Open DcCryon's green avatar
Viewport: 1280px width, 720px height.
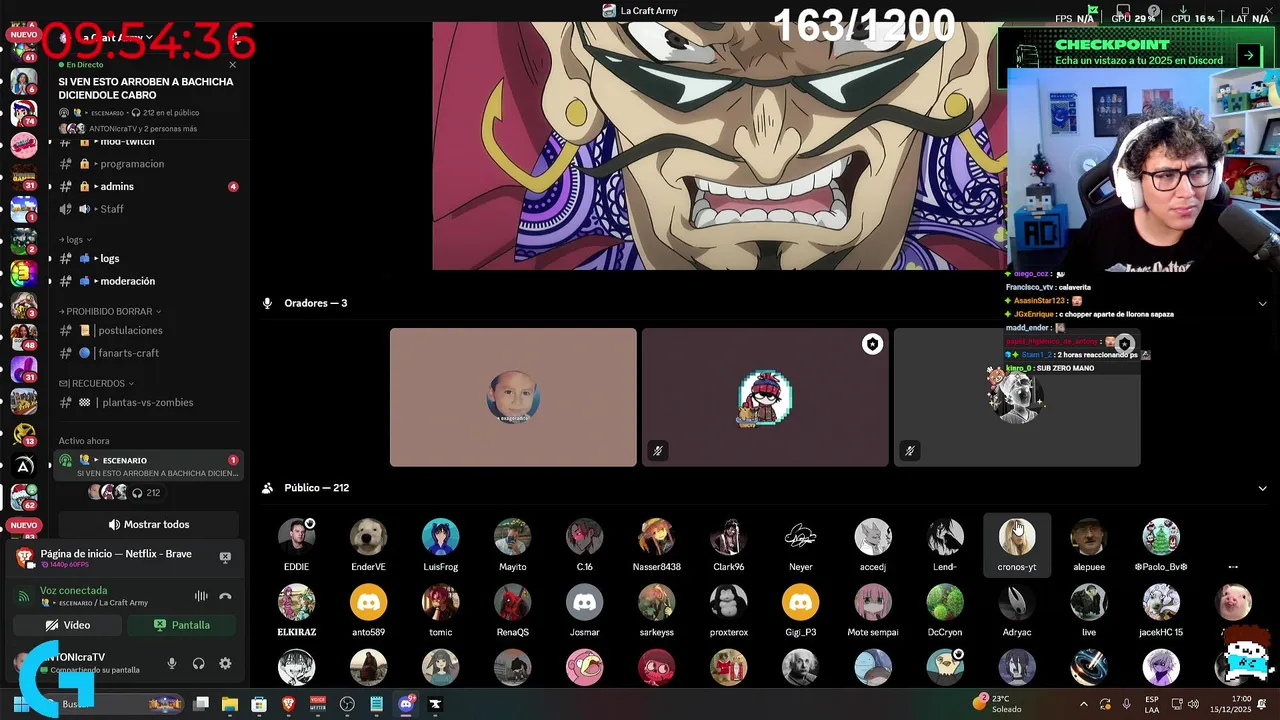point(945,603)
